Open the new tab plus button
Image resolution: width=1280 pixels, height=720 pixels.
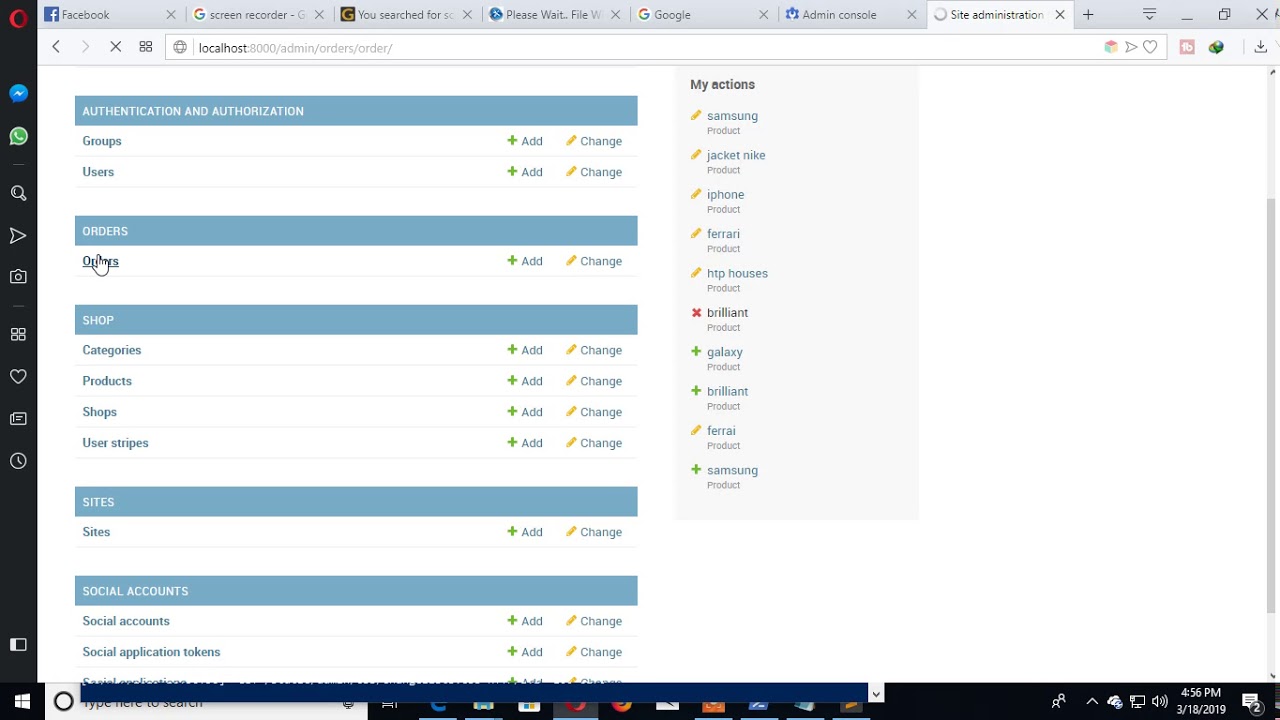point(1088,15)
